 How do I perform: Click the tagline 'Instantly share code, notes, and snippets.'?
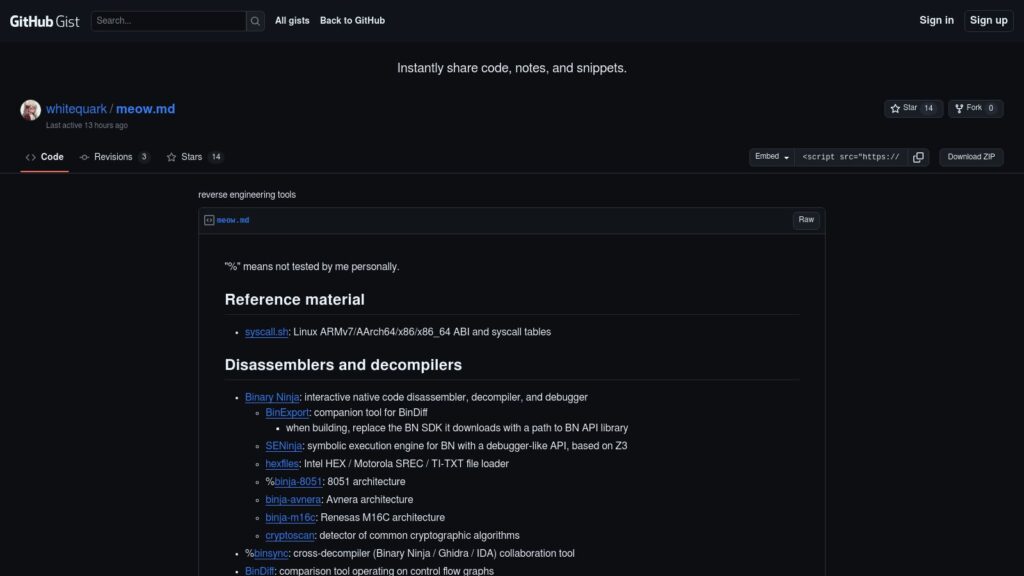coord(512,68)
